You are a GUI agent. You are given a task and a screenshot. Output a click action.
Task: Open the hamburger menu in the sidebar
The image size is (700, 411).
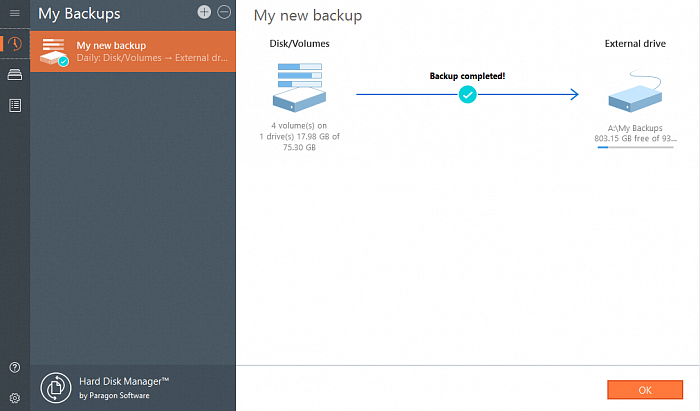[x=14, y=13]
